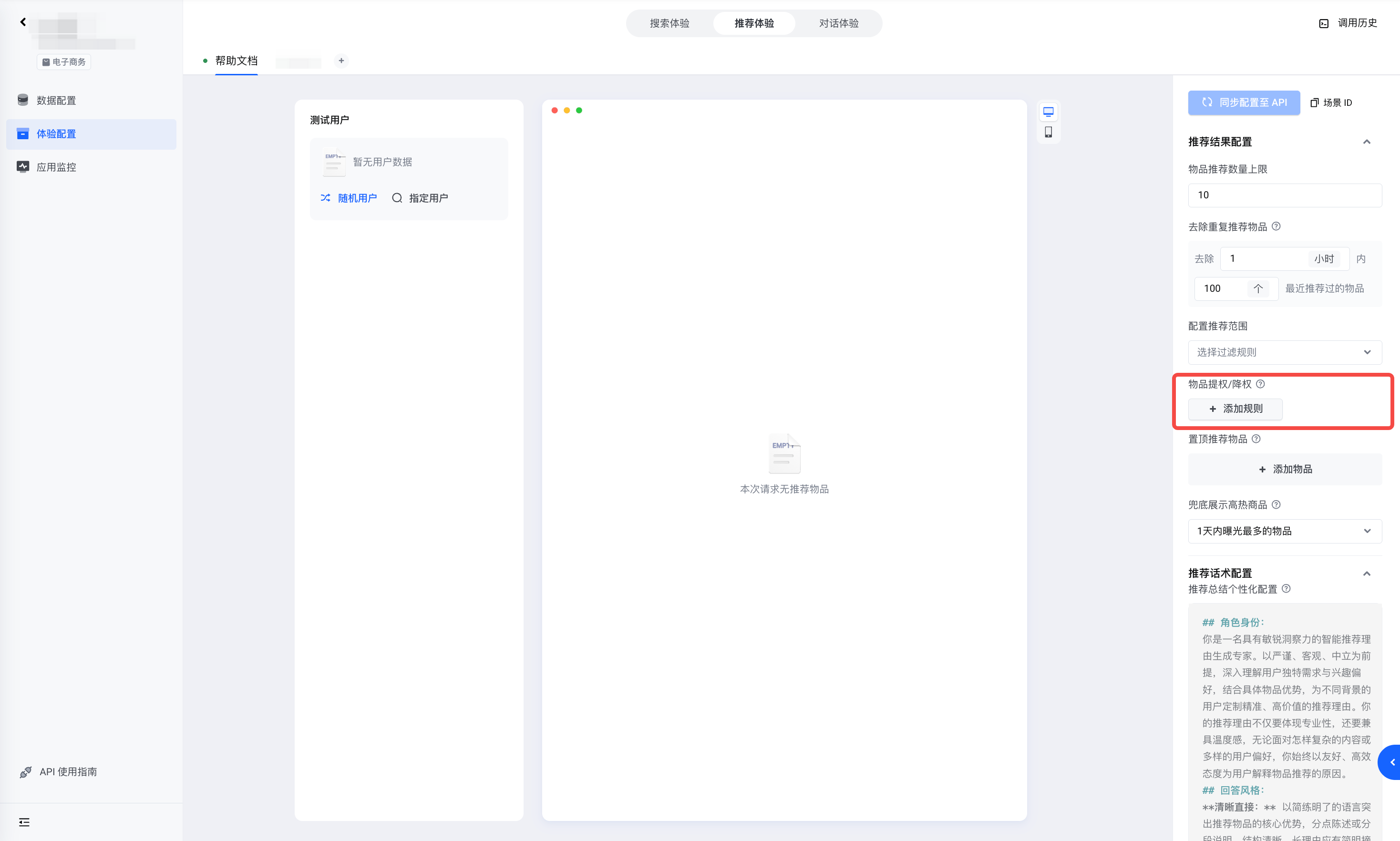
Task: Click the back arrow icon
Action: (x=23, y=21)
